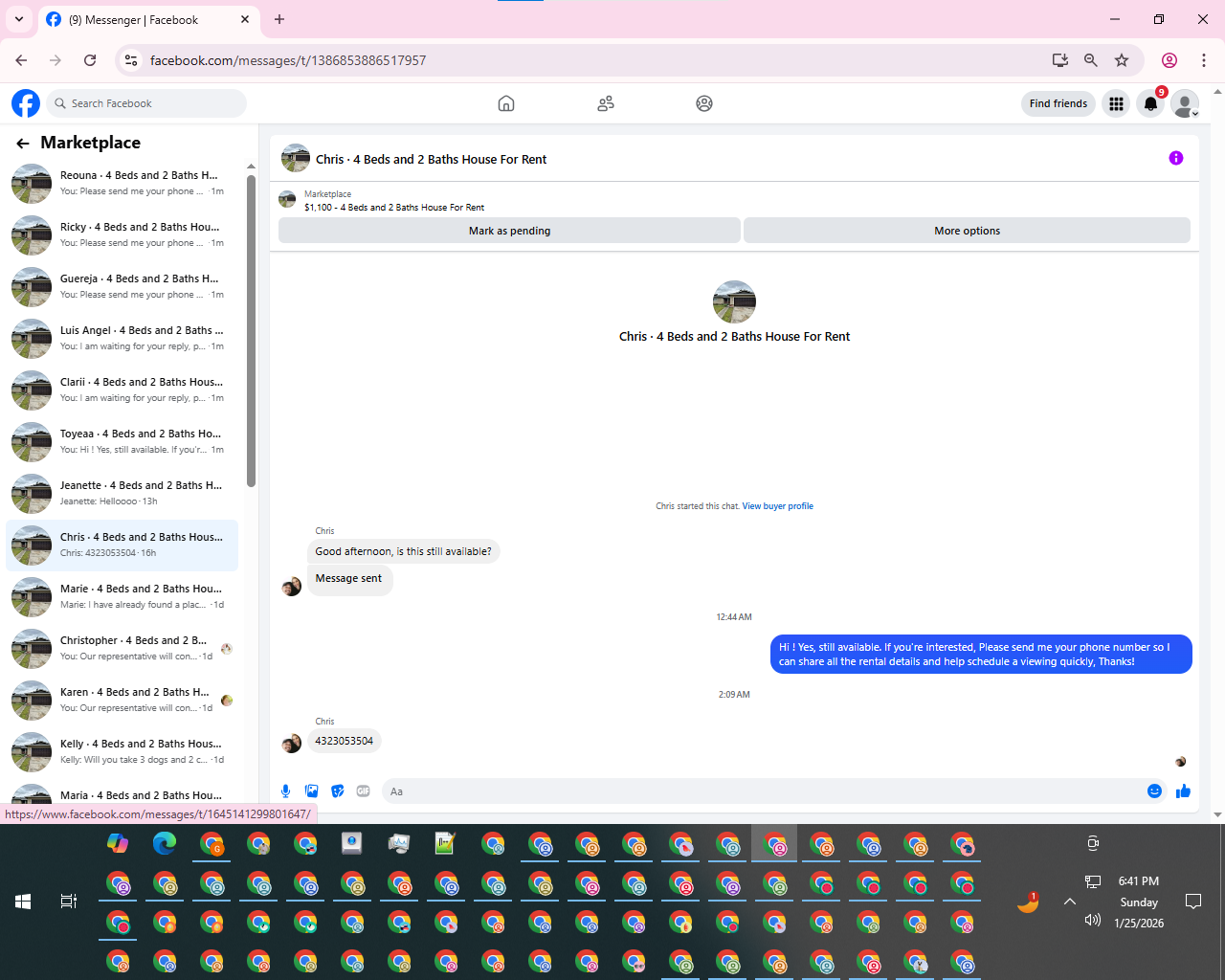1225x980 pixels.
Task: Attach a file with the photo icon
Action: [x=311, y=791]
